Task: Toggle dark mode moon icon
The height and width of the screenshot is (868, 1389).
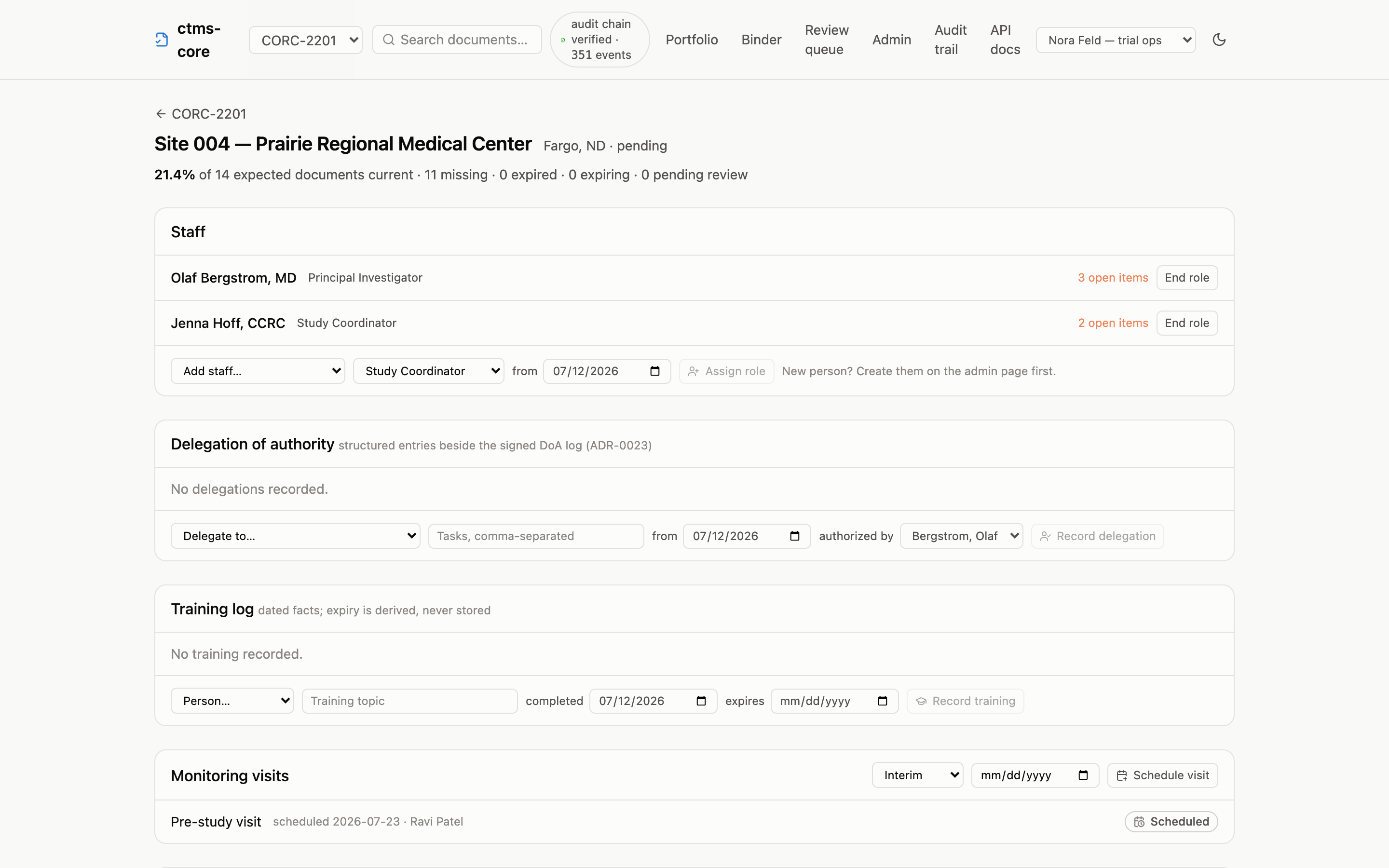Action: pos(1219,40)
